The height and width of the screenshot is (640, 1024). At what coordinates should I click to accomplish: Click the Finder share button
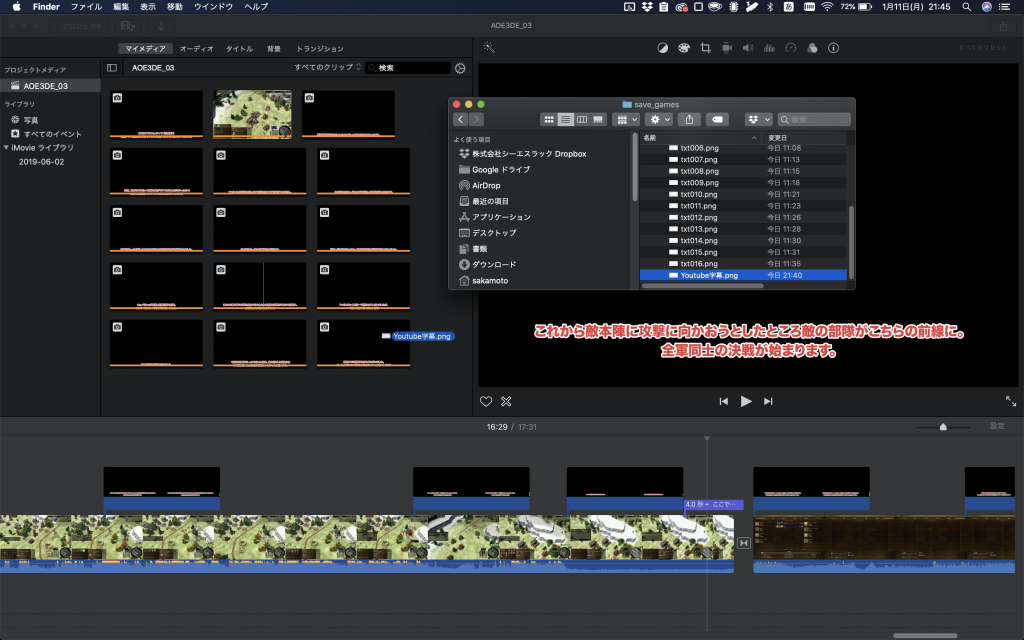coord(689,120)
